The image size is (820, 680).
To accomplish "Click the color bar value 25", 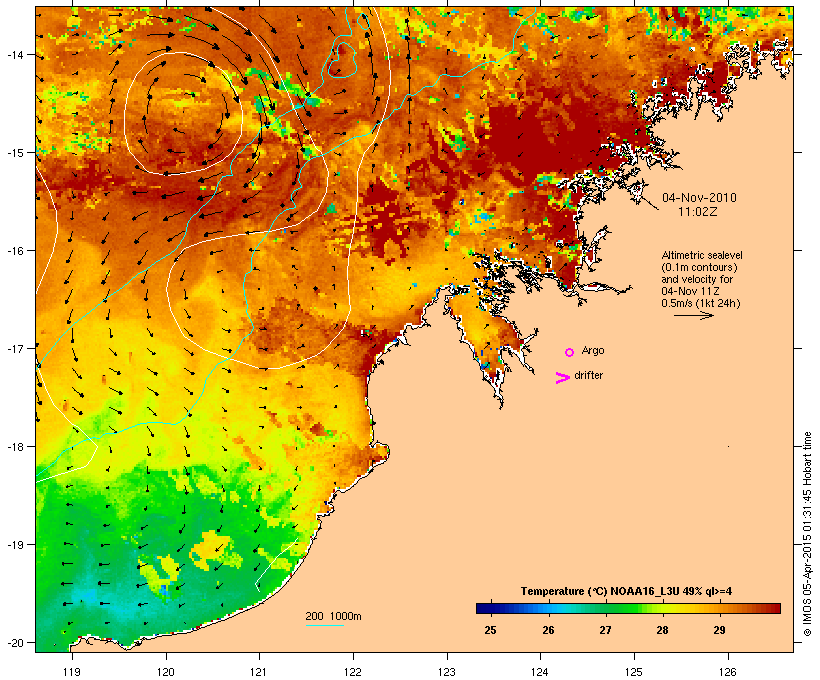I will point(490,630).
